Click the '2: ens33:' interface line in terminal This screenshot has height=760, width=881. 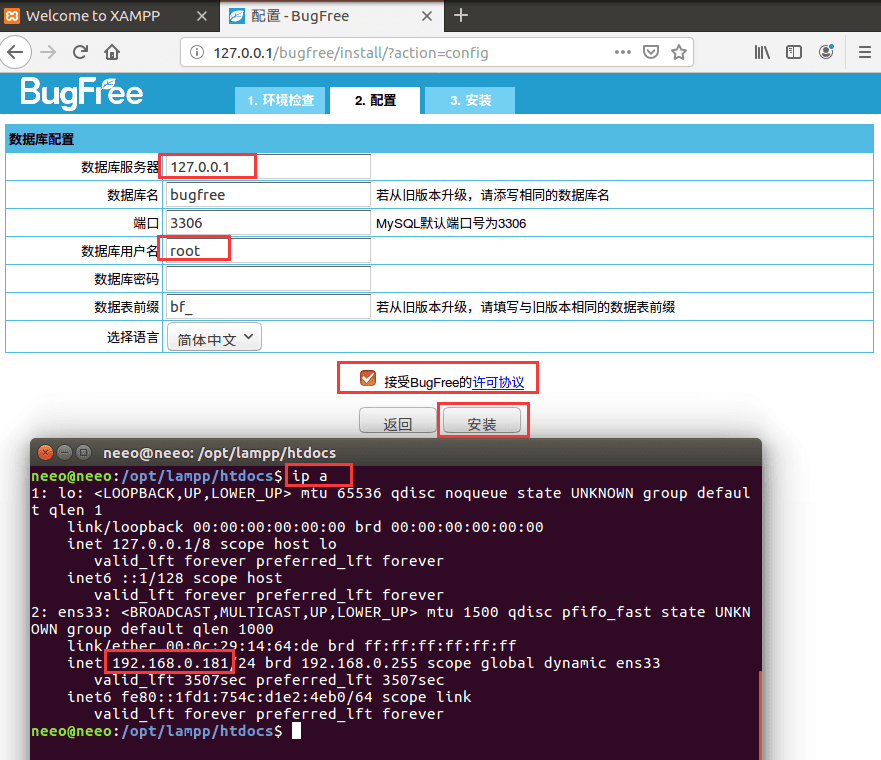tap(390, 621)
